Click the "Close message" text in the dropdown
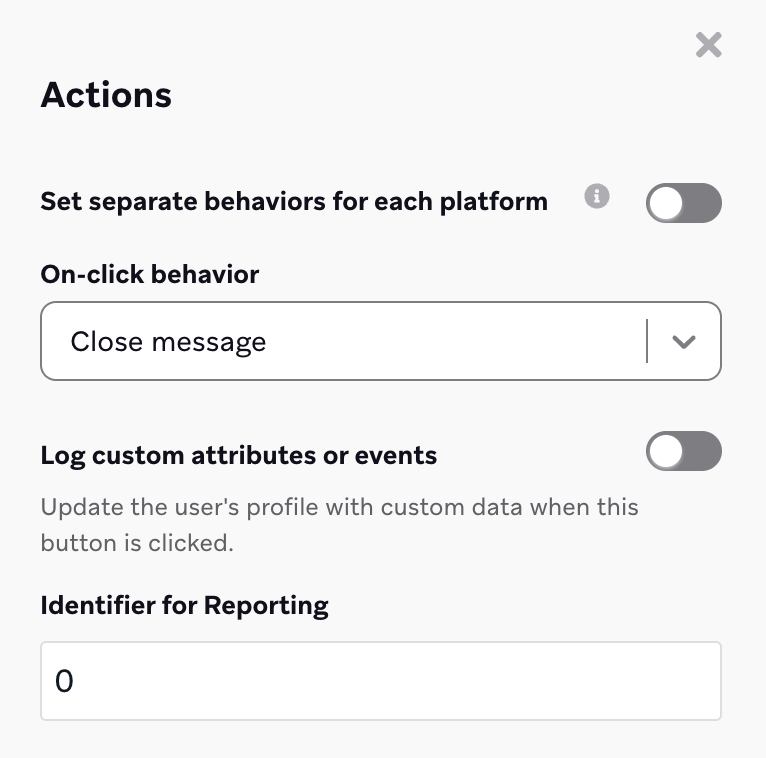The height and width of the screenshot is (758, 766). tap(168, 342)
